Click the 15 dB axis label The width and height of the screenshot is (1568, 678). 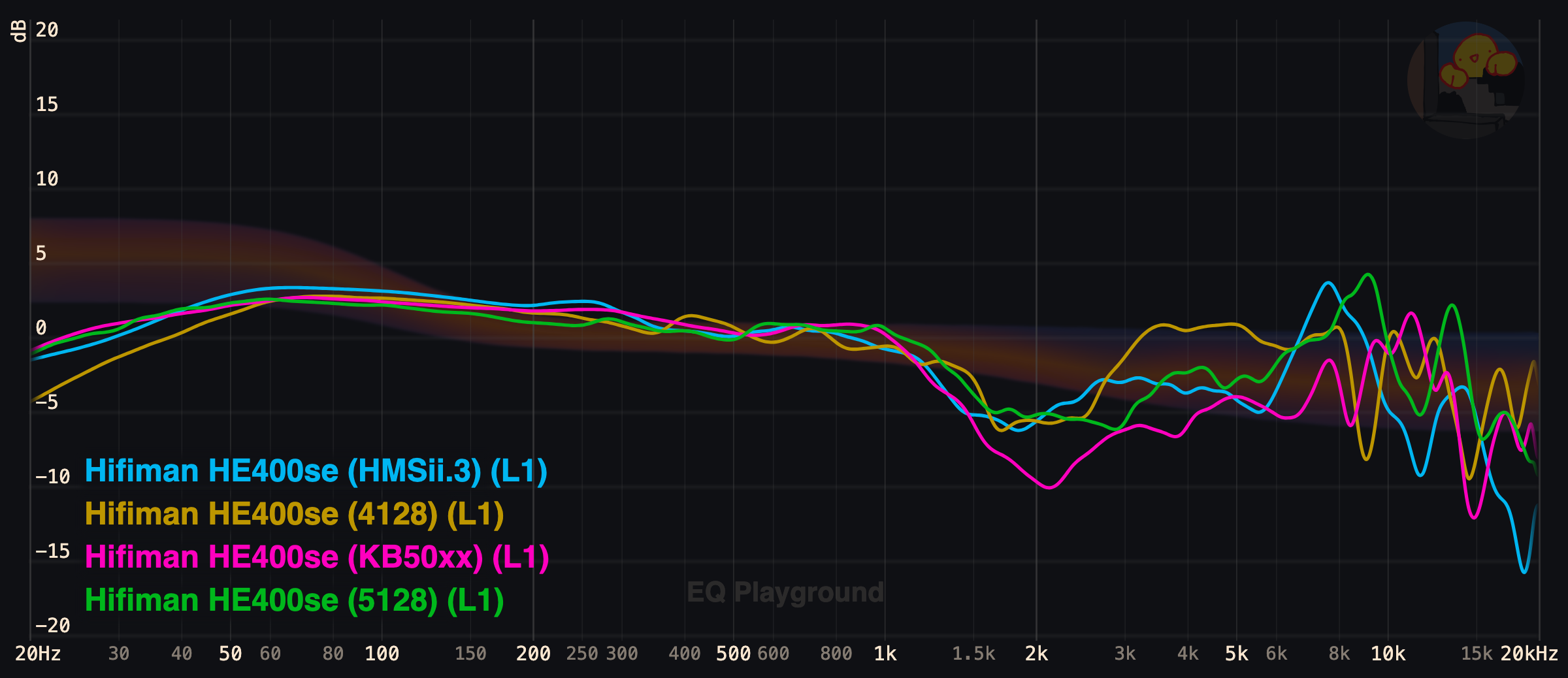point(47,105)
